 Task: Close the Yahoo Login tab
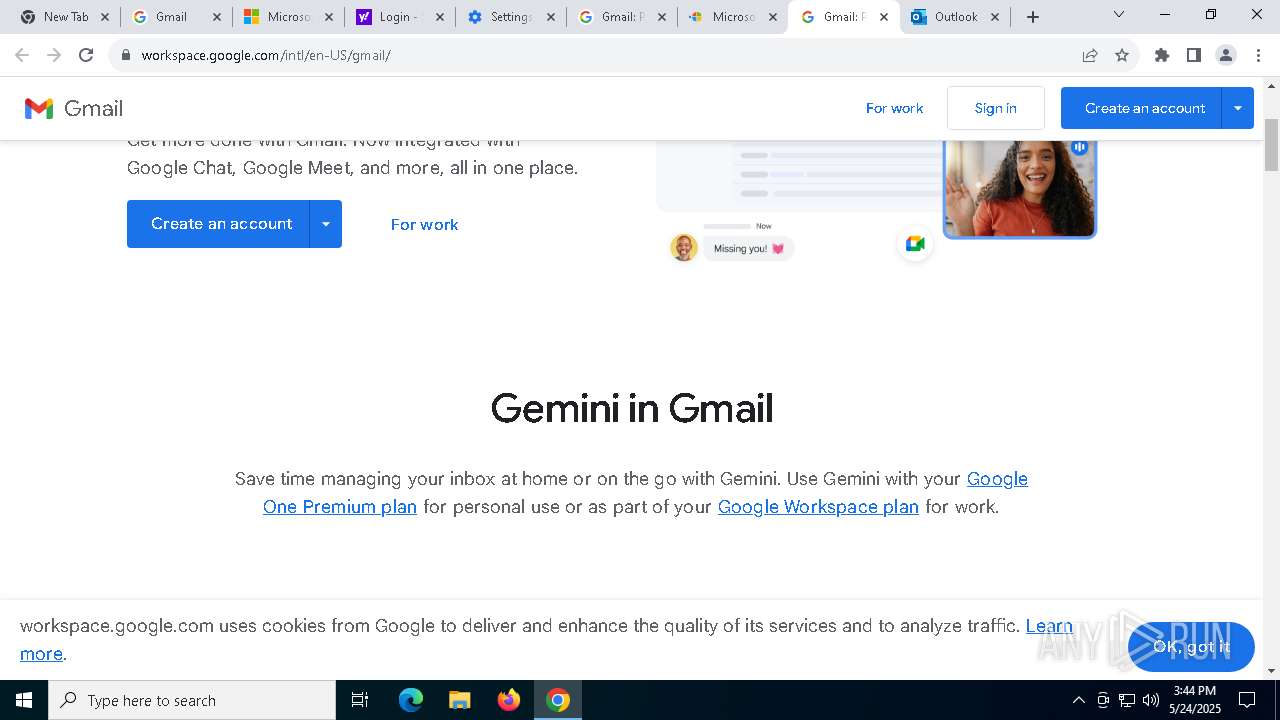click(439, 17)
